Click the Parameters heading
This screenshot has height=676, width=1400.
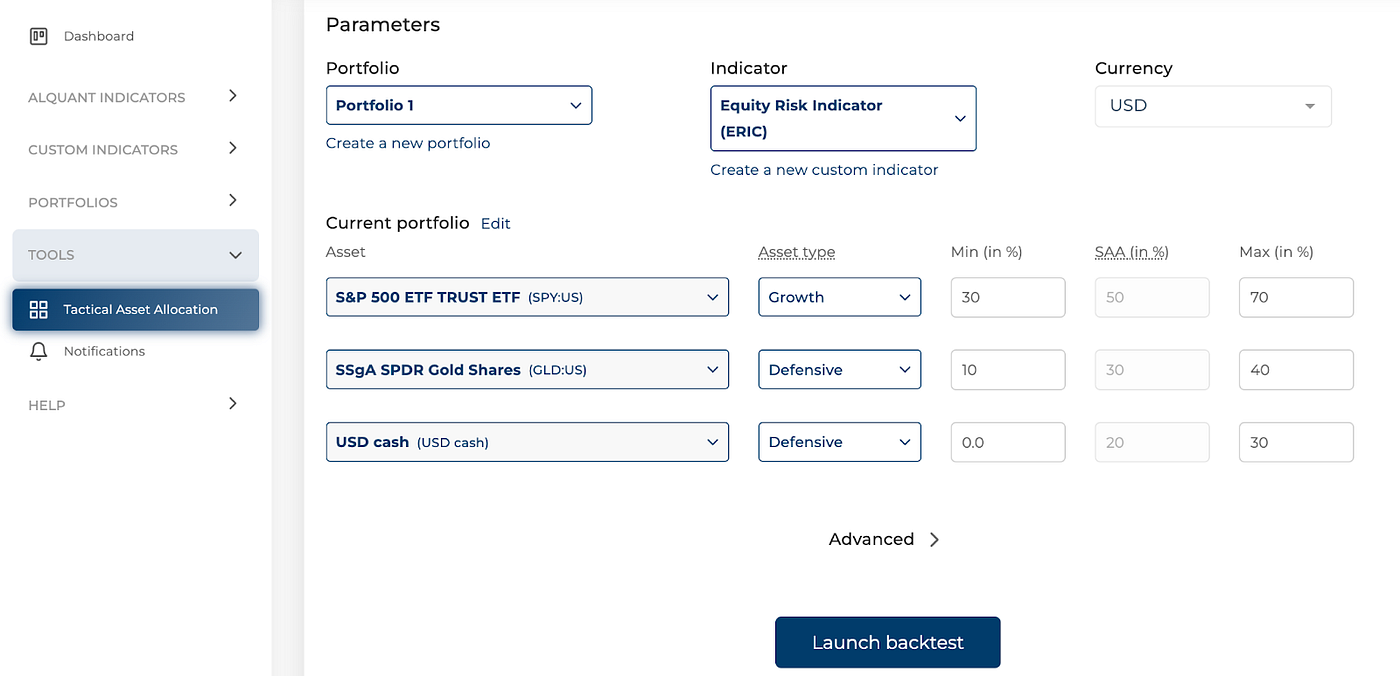(x=383, y=24)
